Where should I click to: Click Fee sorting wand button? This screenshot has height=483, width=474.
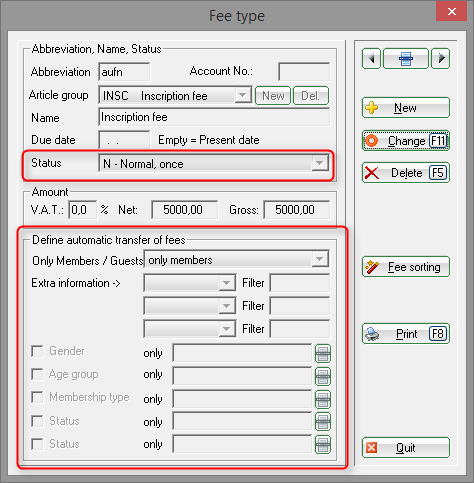click(x=406, y=267)
